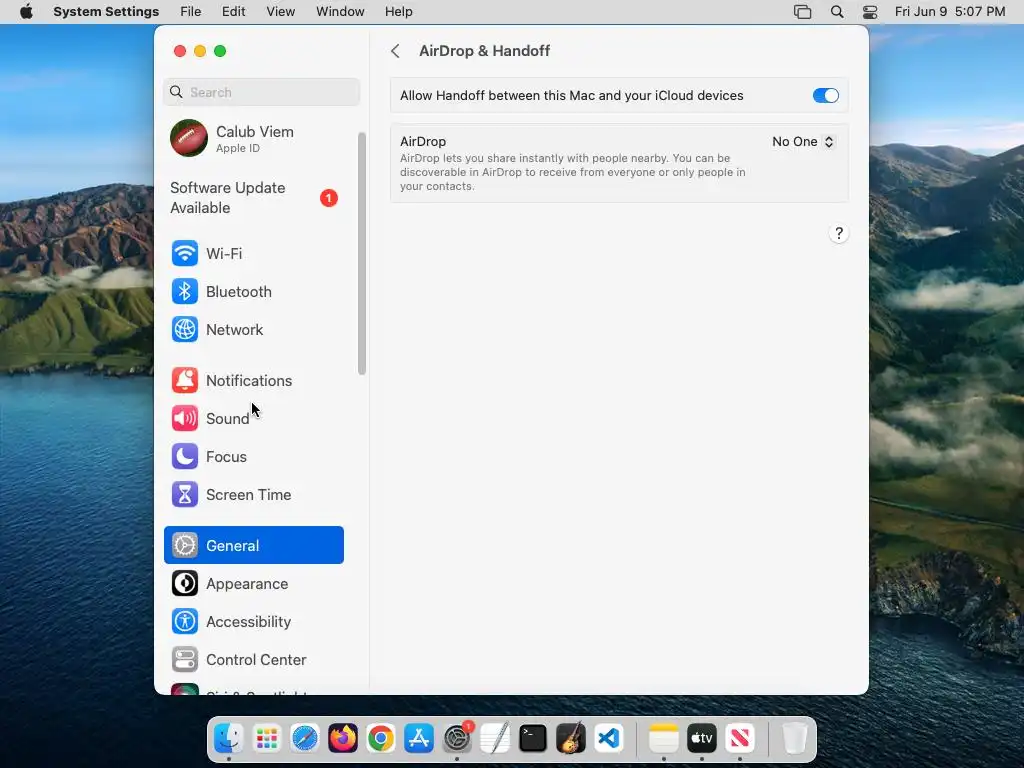Open Control Center in menu bar
This screenshot has height=768, width=1024.
870,12
